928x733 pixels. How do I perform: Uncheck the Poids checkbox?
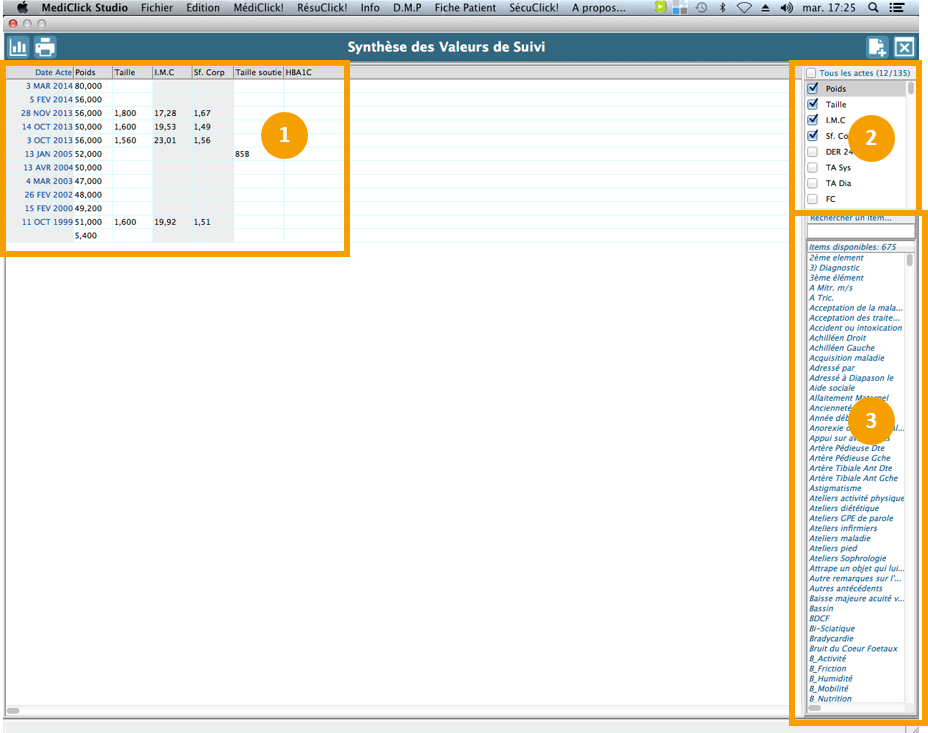[x=812, y=89]
